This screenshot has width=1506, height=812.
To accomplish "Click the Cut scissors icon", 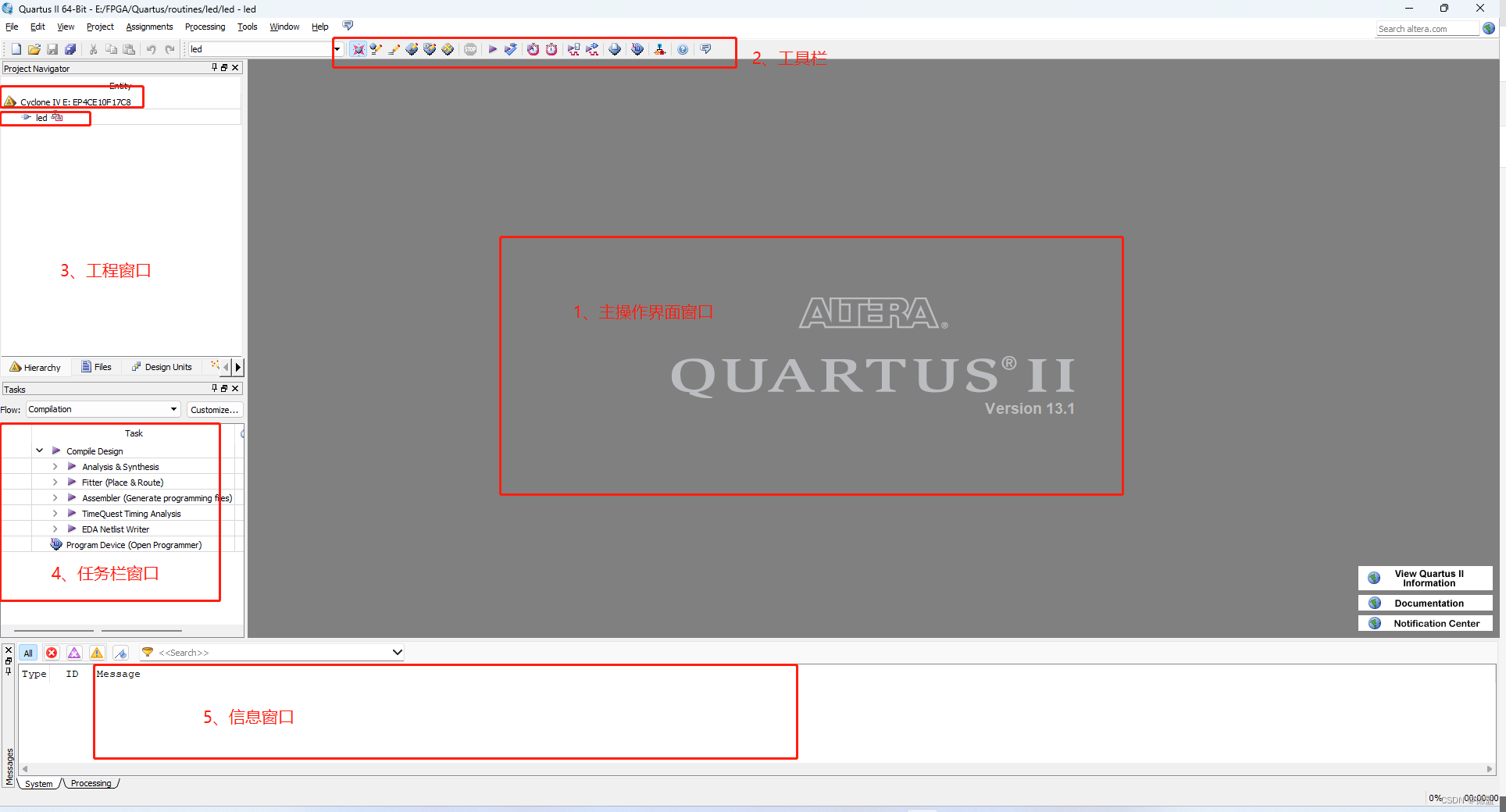I will pyautogui.click(x=93, y=49).
